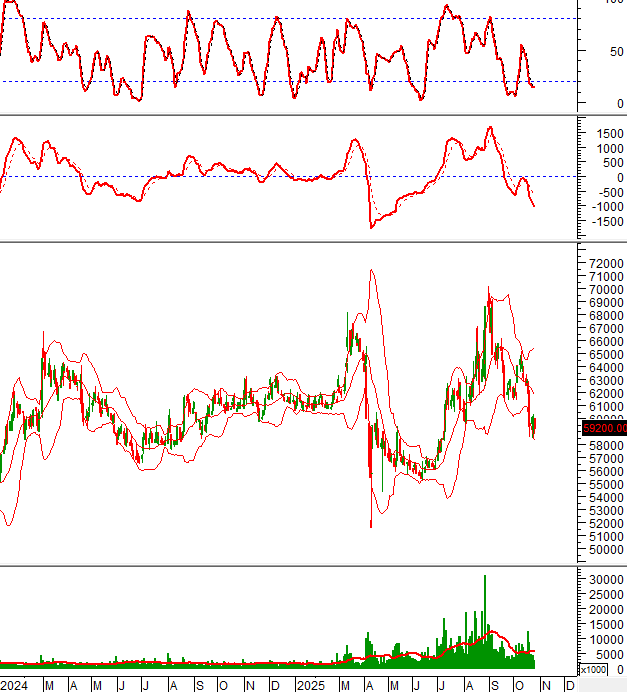
Task: Click the lowest candle wick near 52000
Action: tap(371, 522)
